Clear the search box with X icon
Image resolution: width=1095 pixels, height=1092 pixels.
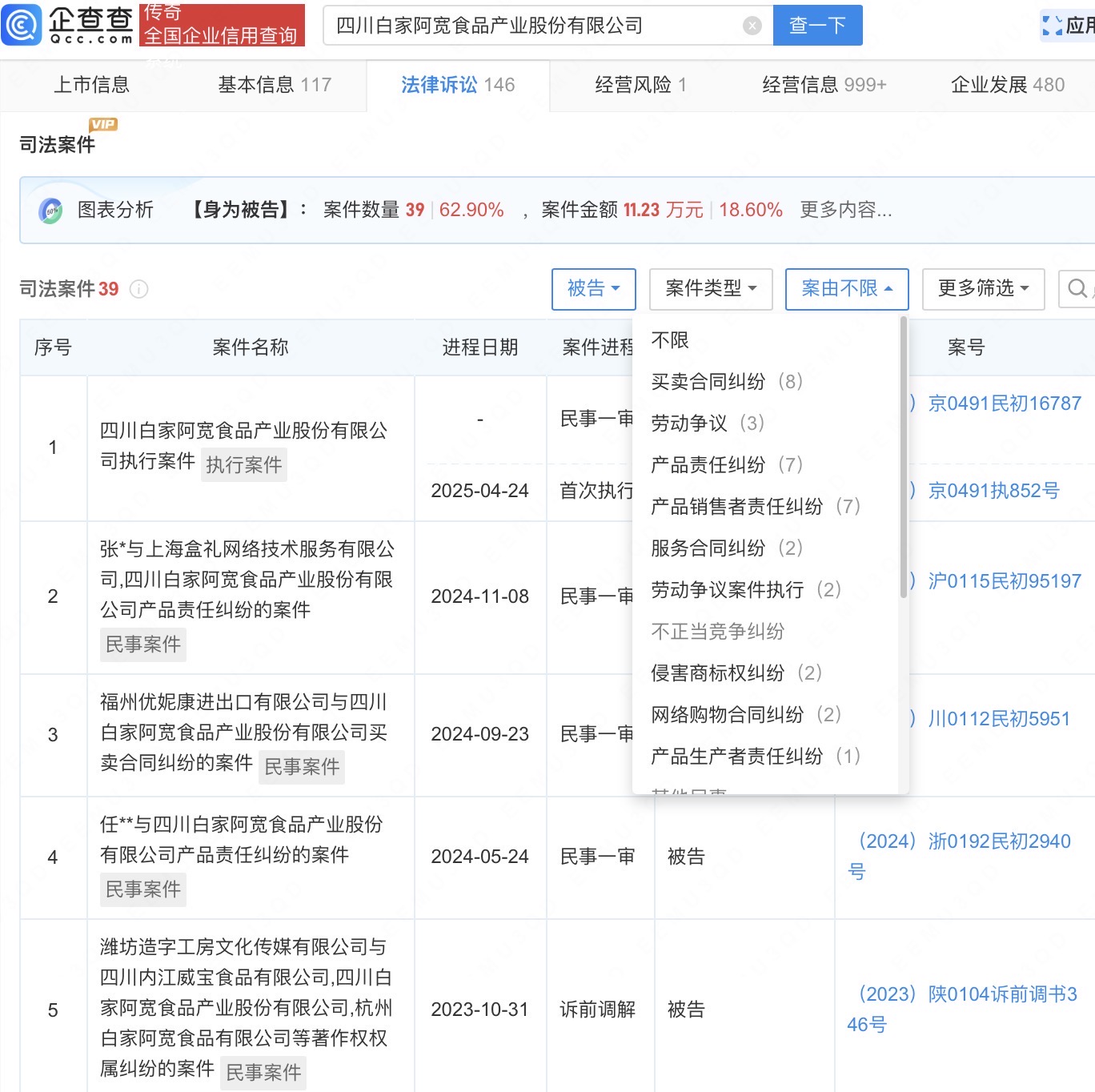pos(752,26)
